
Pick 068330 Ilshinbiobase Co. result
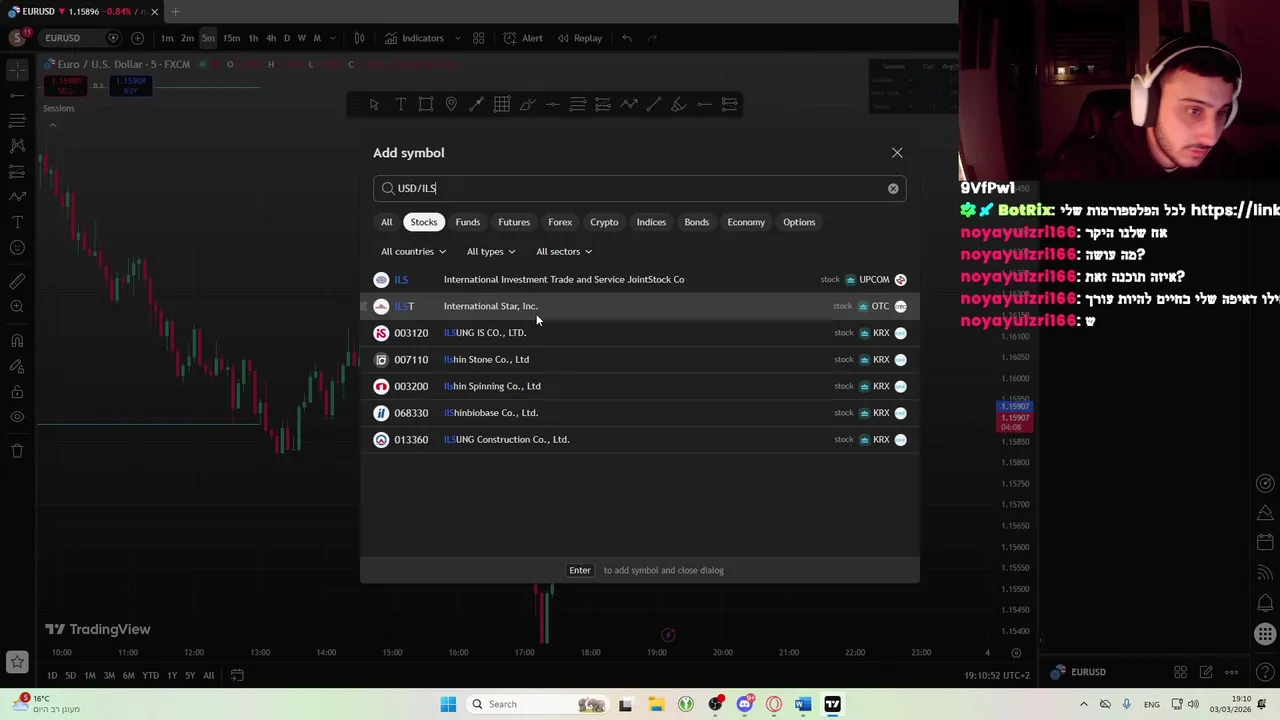pyautogui.click(x=640, y=413)
